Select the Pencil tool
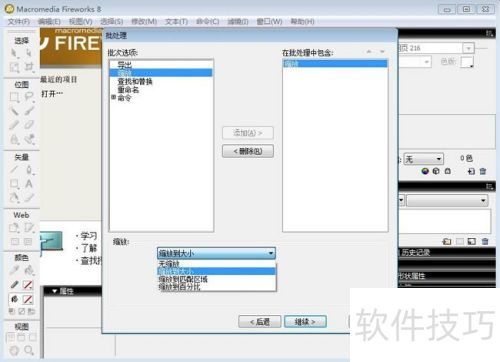 [14, 125]
